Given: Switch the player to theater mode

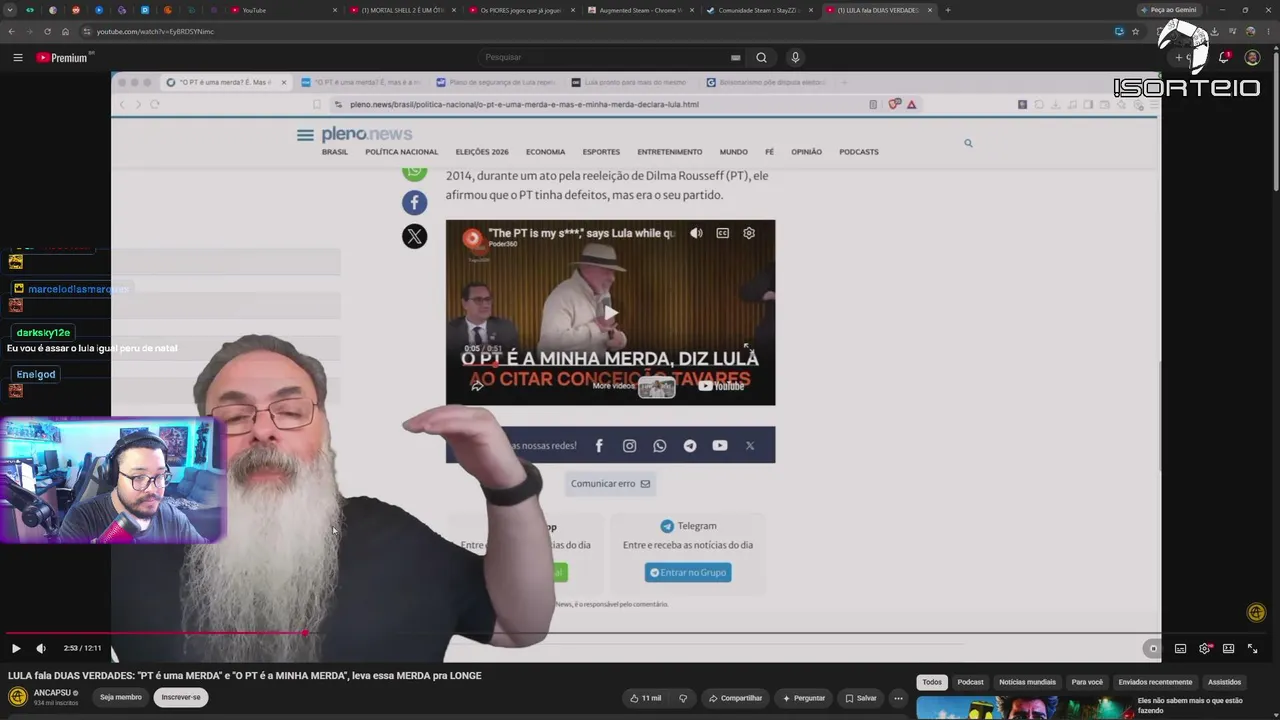Looking at the screenshot, I should [x=1228, y=648].
